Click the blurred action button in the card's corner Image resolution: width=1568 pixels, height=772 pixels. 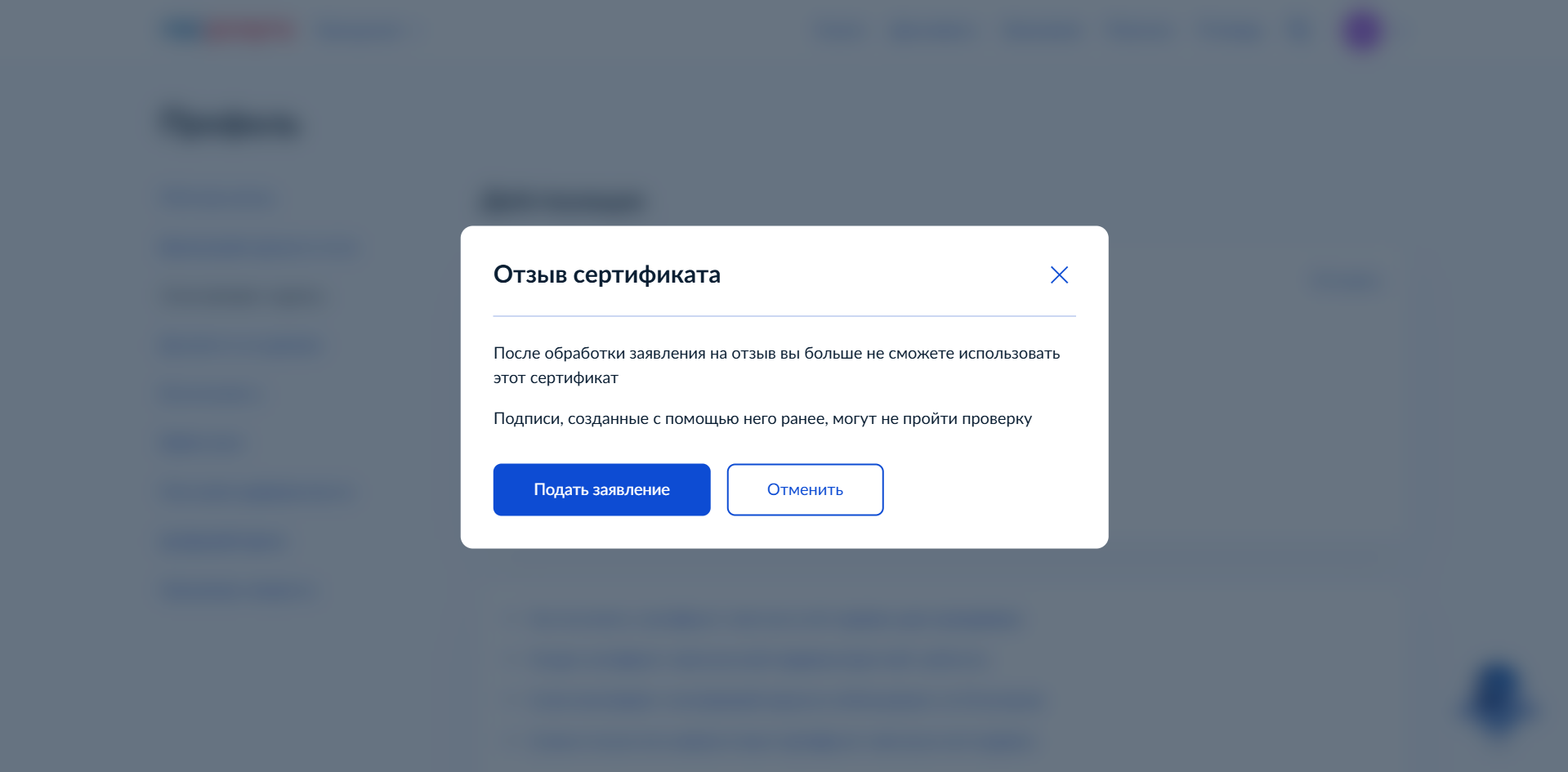(1345, 280)
